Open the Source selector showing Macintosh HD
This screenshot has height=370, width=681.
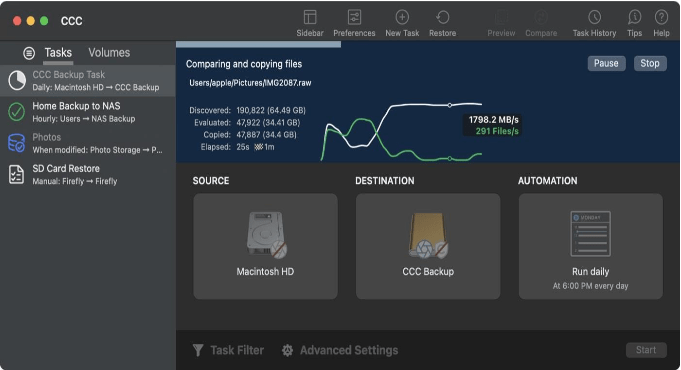(265, 246)
